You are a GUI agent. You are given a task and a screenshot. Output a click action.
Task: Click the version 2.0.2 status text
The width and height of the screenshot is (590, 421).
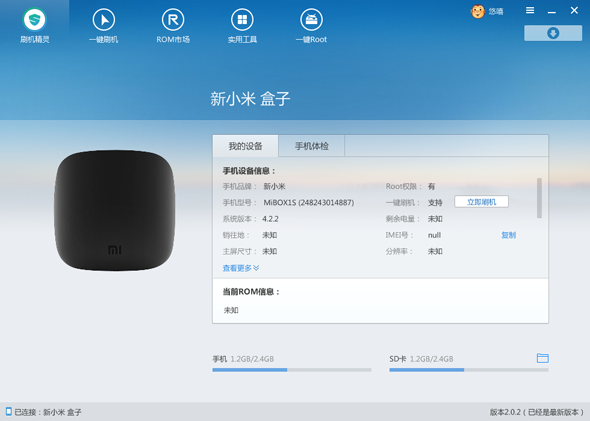pos(537,412)
